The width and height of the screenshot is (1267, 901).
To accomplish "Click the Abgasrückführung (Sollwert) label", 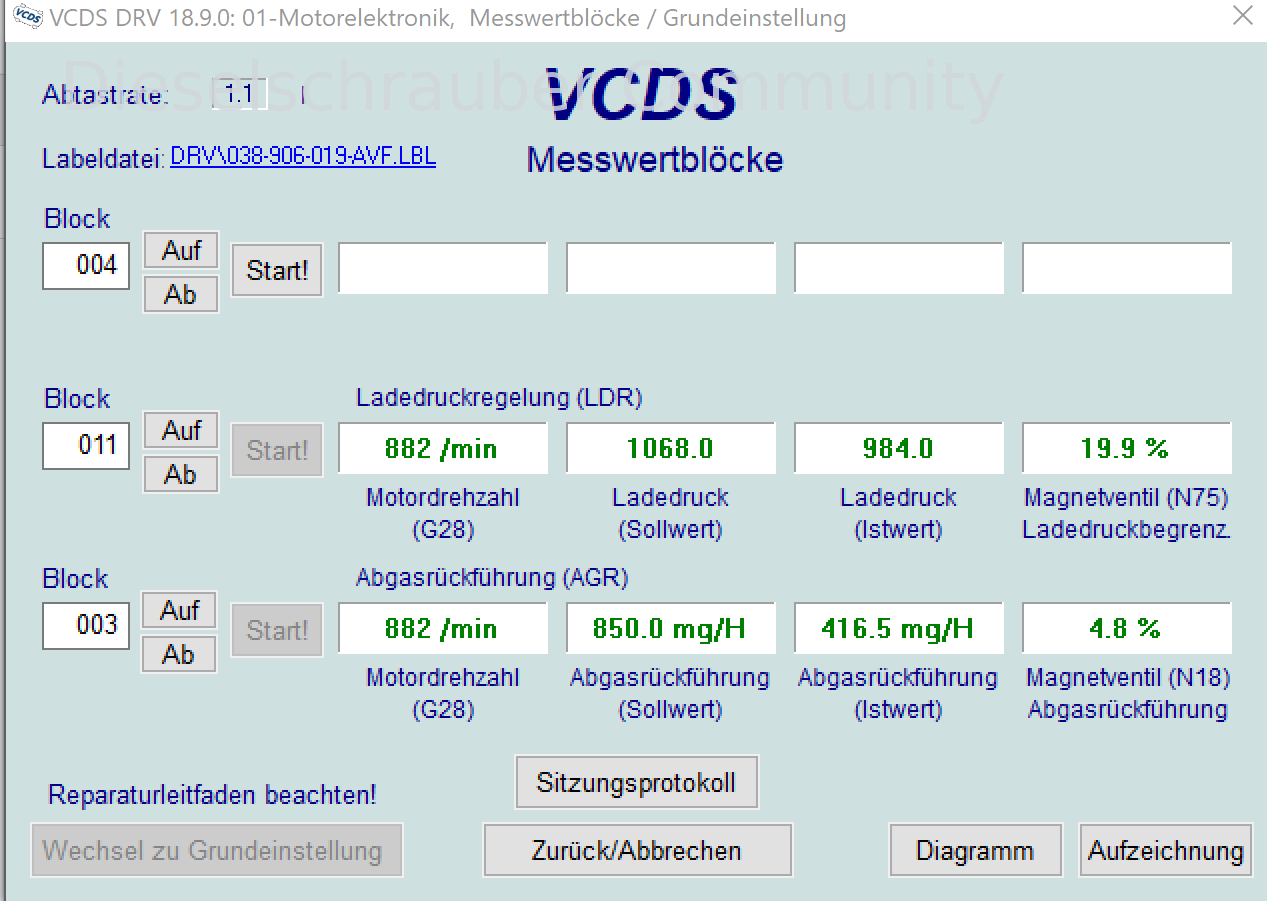I will (x=671, y=694).
